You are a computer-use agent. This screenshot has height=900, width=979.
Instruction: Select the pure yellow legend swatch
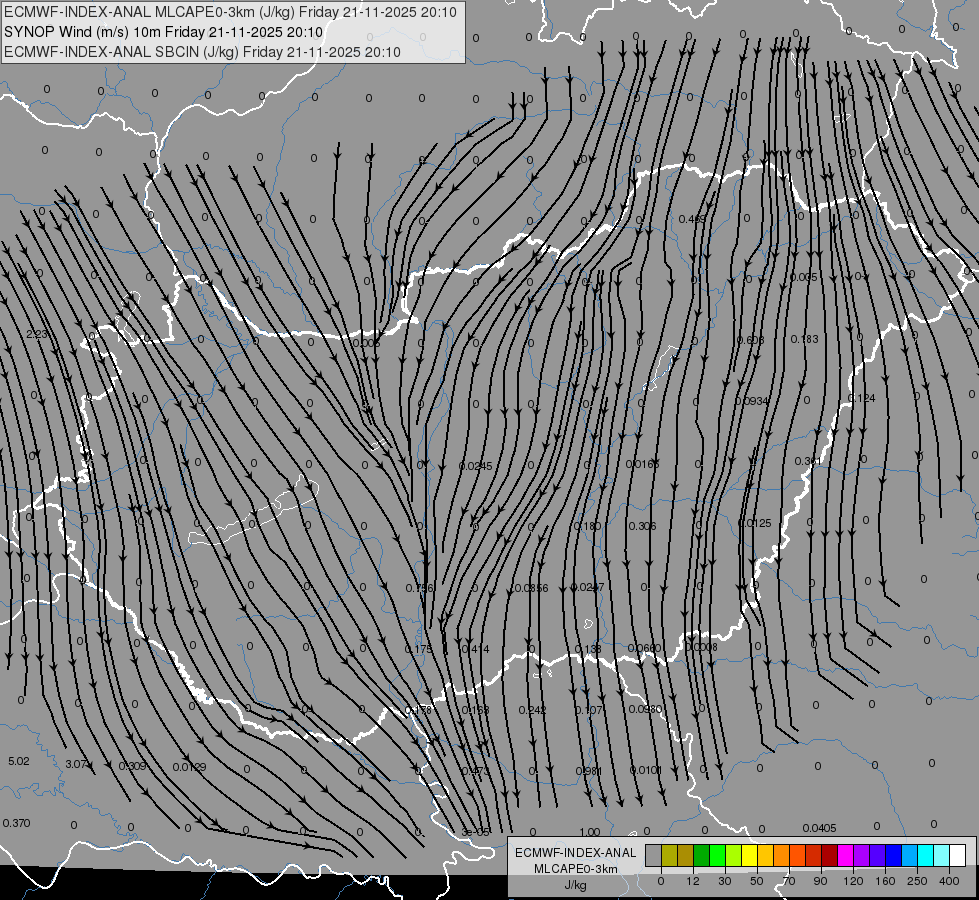pos(749,856)
